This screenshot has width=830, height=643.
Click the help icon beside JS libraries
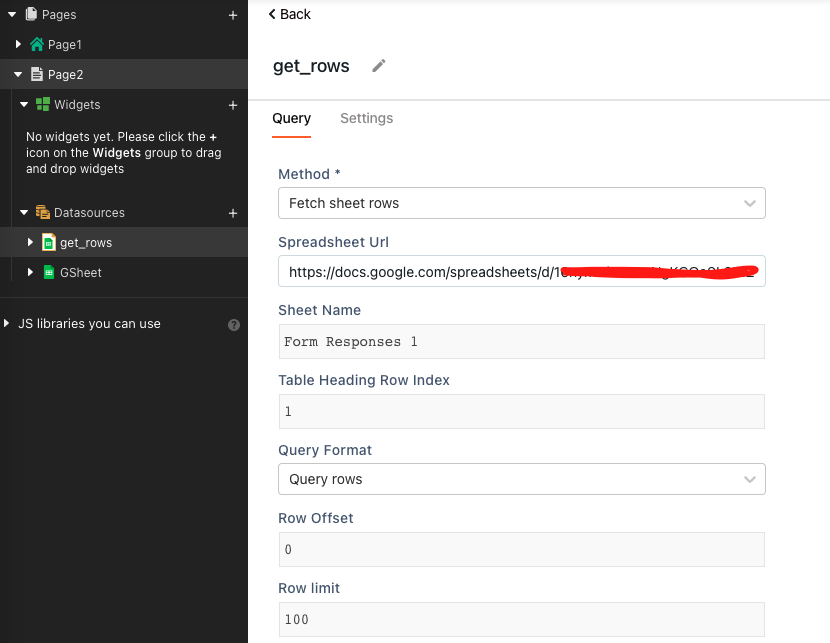pyautogui.click(x=234, y=325)
